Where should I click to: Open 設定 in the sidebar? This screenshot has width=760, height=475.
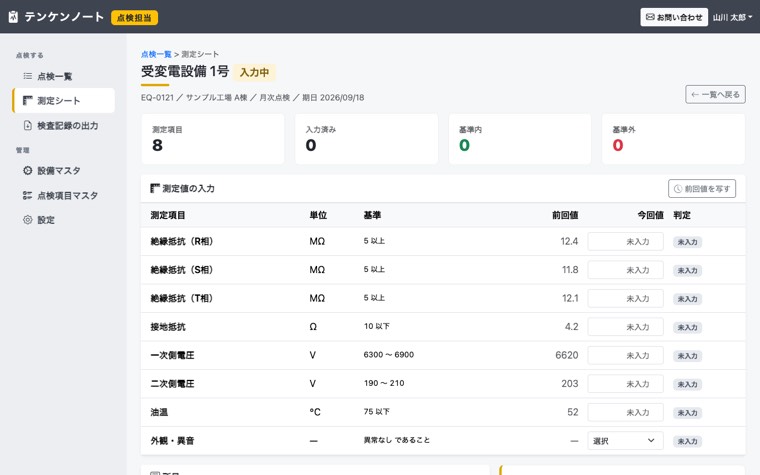[x=64, y=220]
